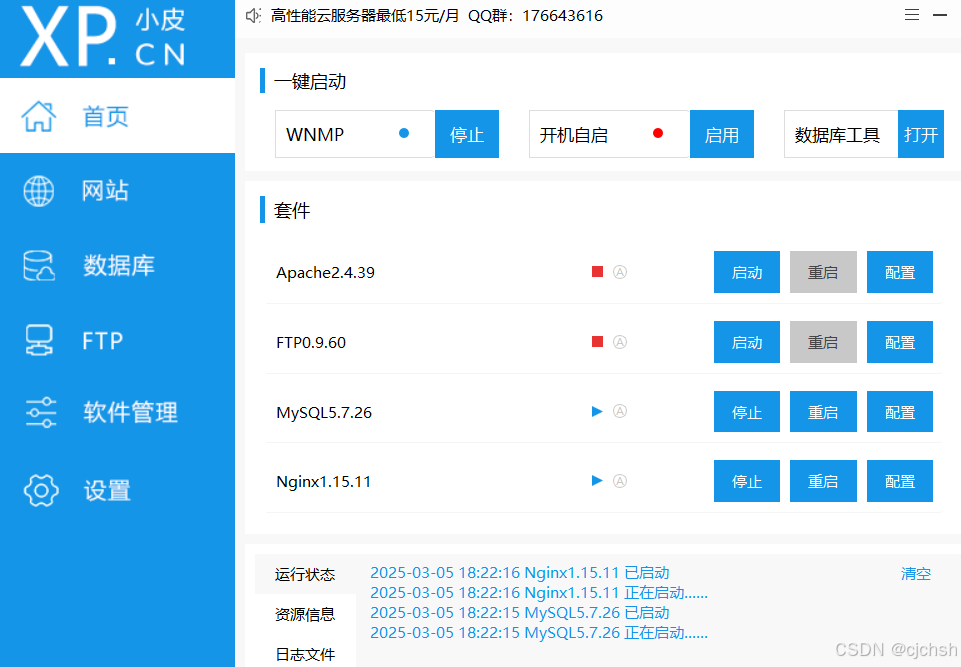The width and height of the screenshot is (961, 667).
Task: Open MySQL5.7.26 配置 settings
Action: pos(900,412)
